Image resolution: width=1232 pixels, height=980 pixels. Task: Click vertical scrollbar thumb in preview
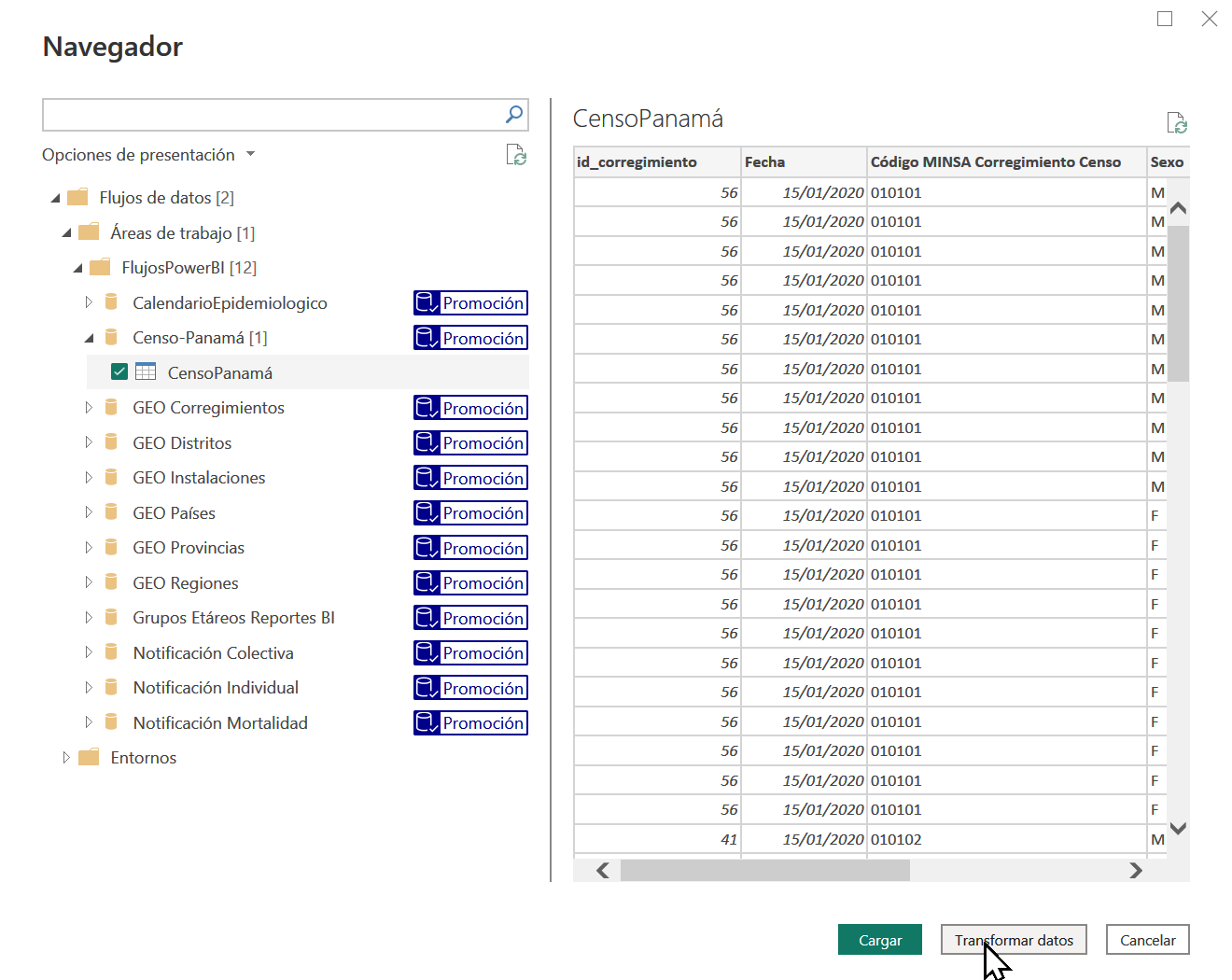1178,303
